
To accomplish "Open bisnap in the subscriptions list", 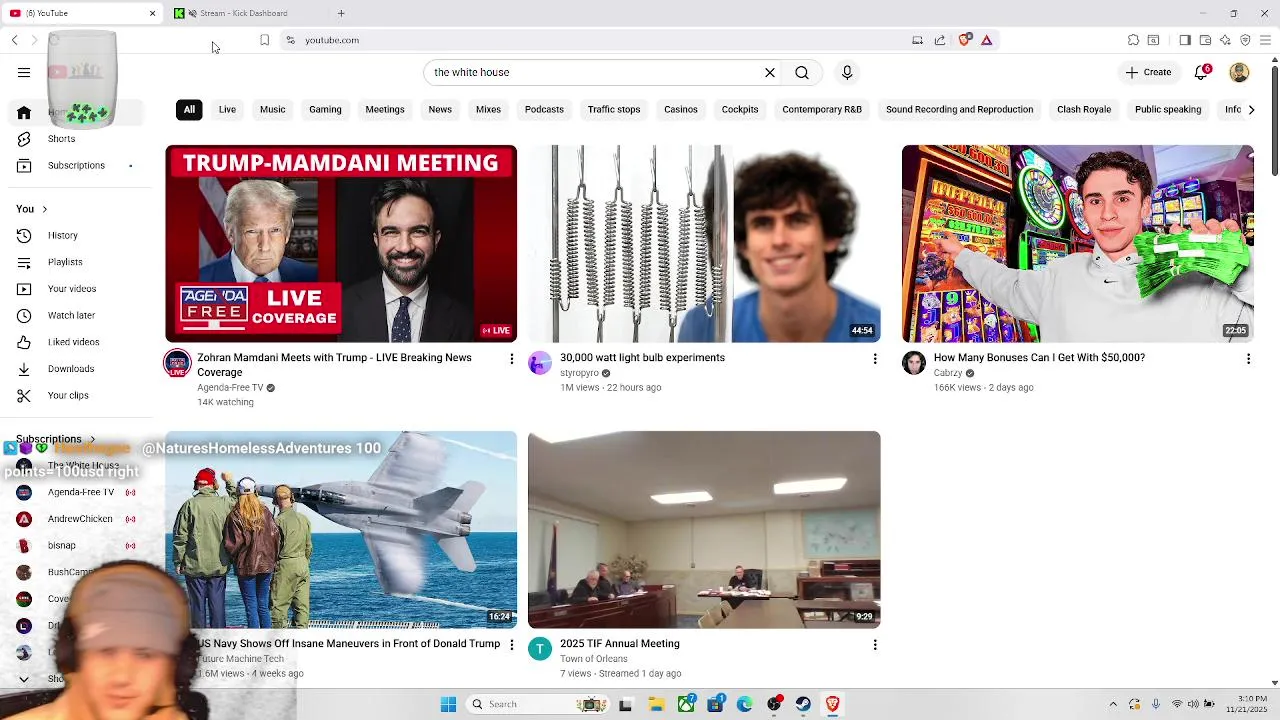I will pyautogui.click(x=62, y=546).
